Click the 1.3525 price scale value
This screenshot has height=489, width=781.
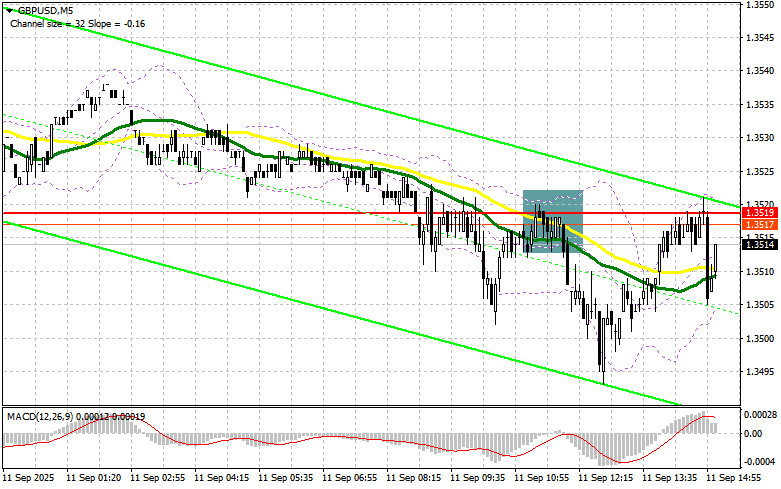pos(760,171)
